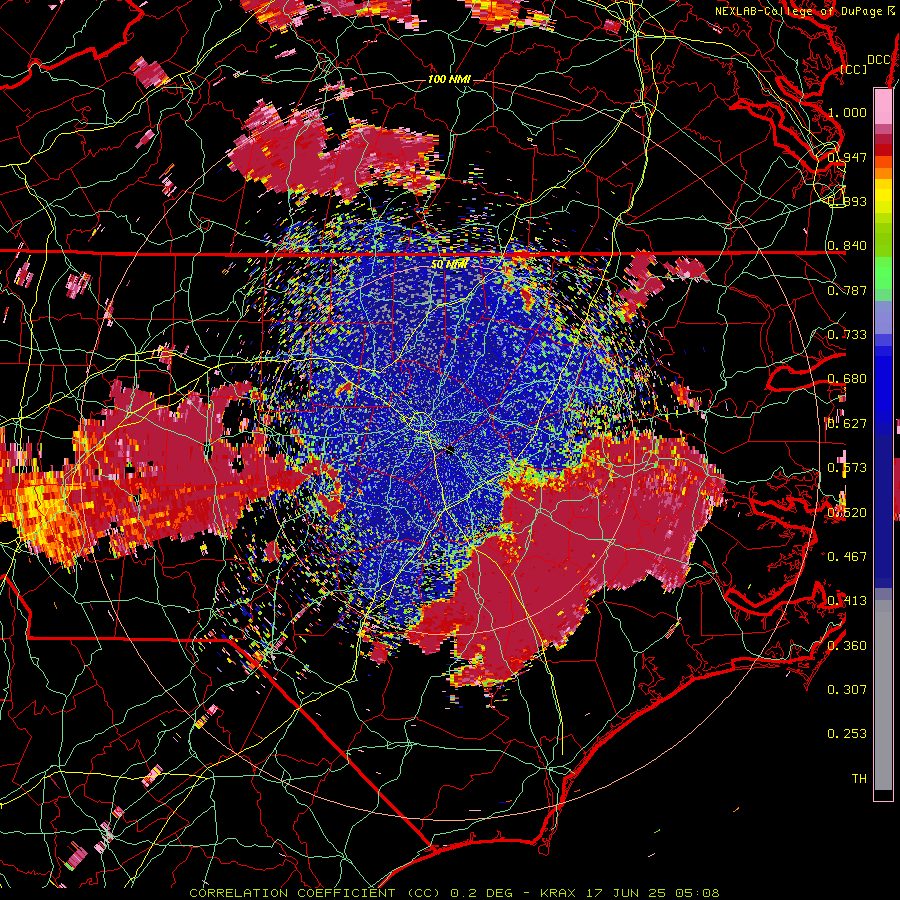Select the 0.733 legend value
900x900 pixels.
point(847,335)
